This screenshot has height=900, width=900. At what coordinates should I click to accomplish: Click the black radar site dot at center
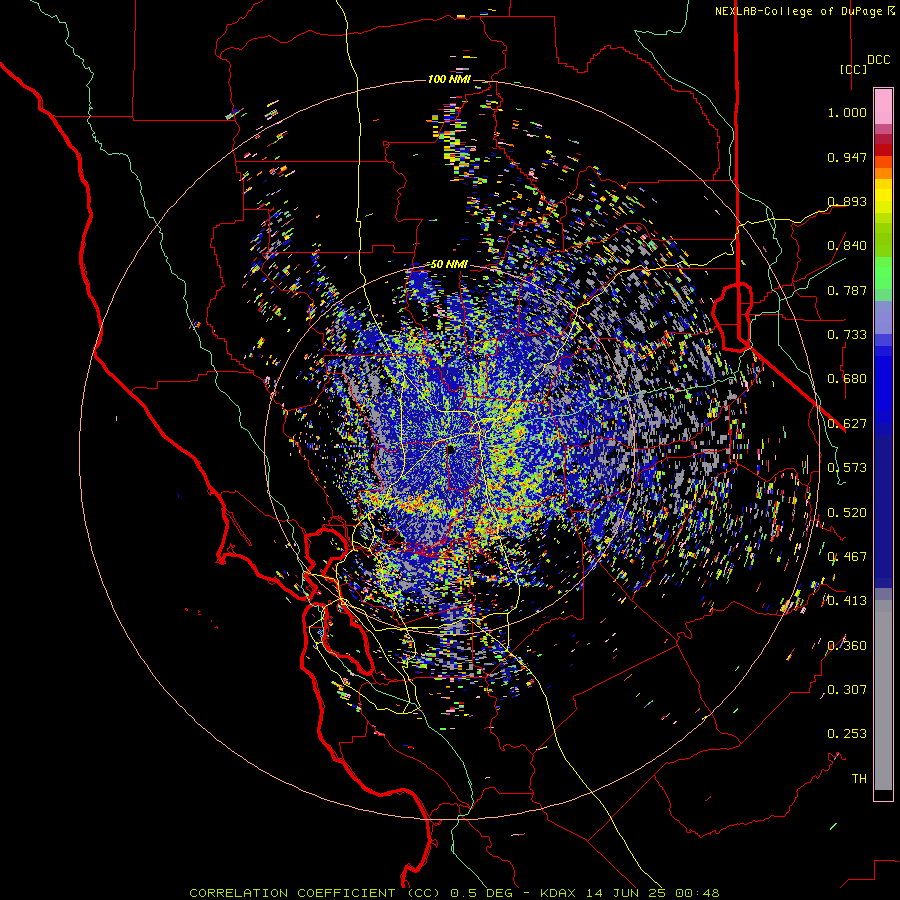coord(451,449)
